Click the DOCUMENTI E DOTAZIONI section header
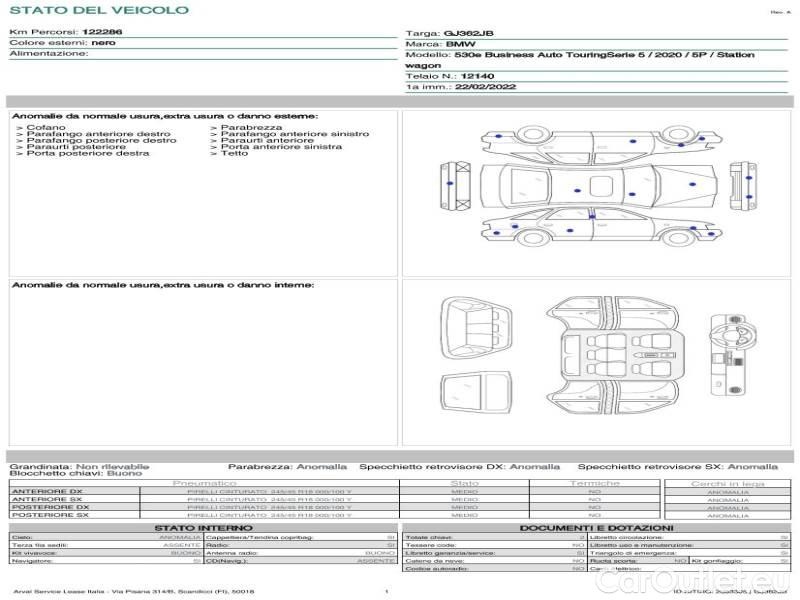The height and width of the screenshot is (600, 800). (x=596, y=528)
